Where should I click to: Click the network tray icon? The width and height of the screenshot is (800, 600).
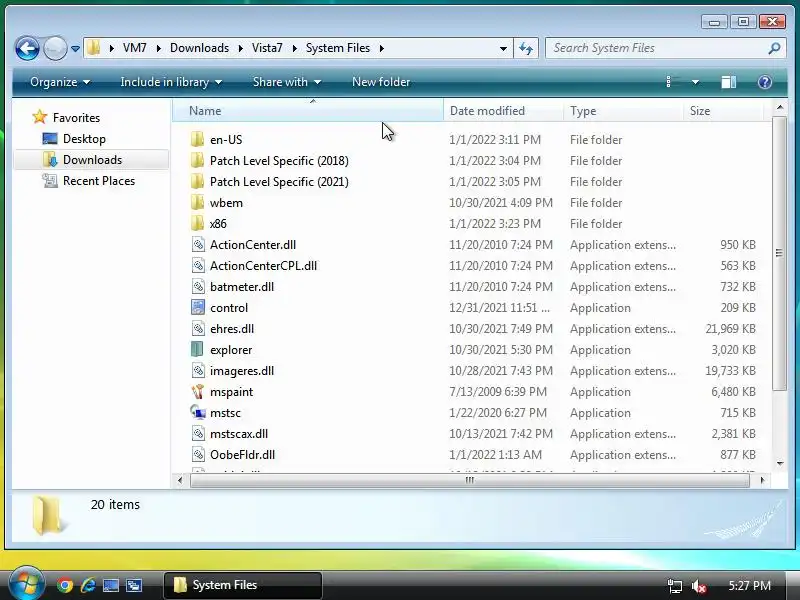(674, 586)
